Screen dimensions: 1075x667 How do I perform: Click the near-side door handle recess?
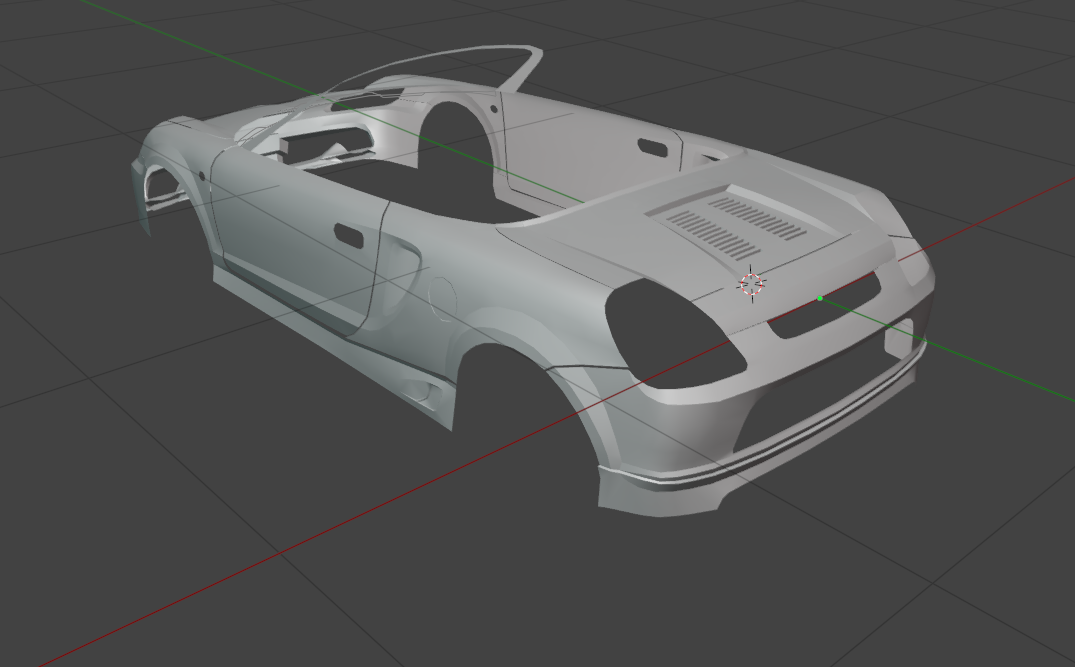[350, 234]
